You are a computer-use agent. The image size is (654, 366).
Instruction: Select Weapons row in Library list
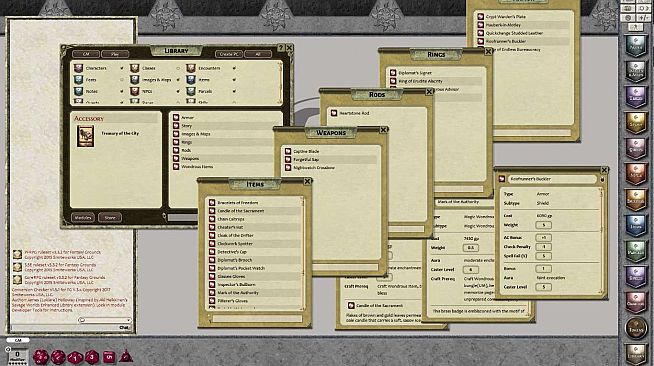coord(222,158)
